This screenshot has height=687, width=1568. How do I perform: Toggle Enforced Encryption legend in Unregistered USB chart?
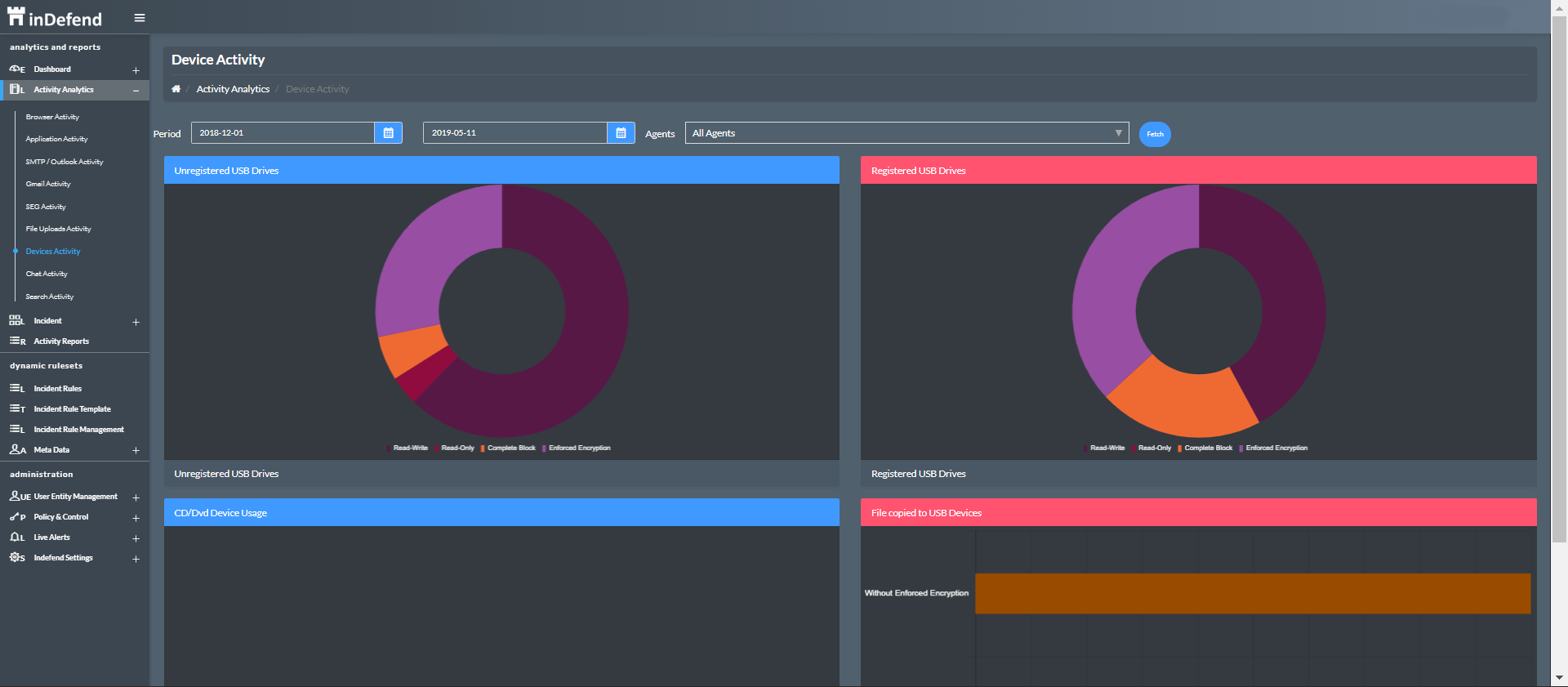click(x=578, y=448)
